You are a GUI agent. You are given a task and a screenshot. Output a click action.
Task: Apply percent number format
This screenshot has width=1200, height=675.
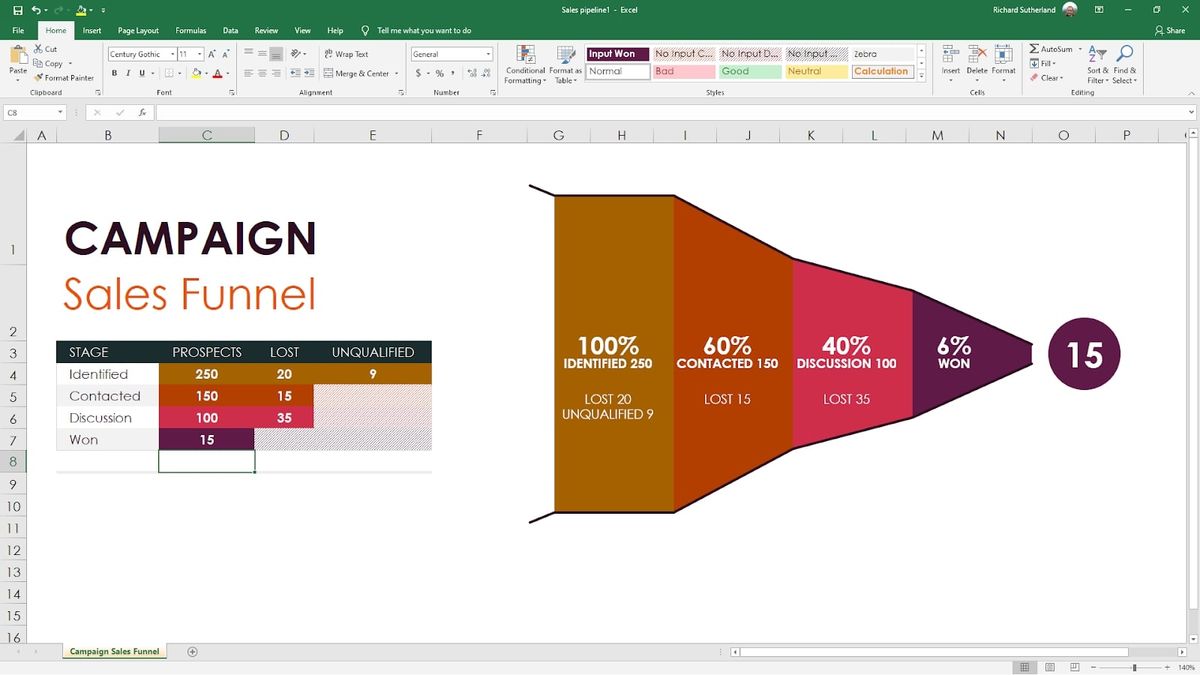click(x=438, y=73)
